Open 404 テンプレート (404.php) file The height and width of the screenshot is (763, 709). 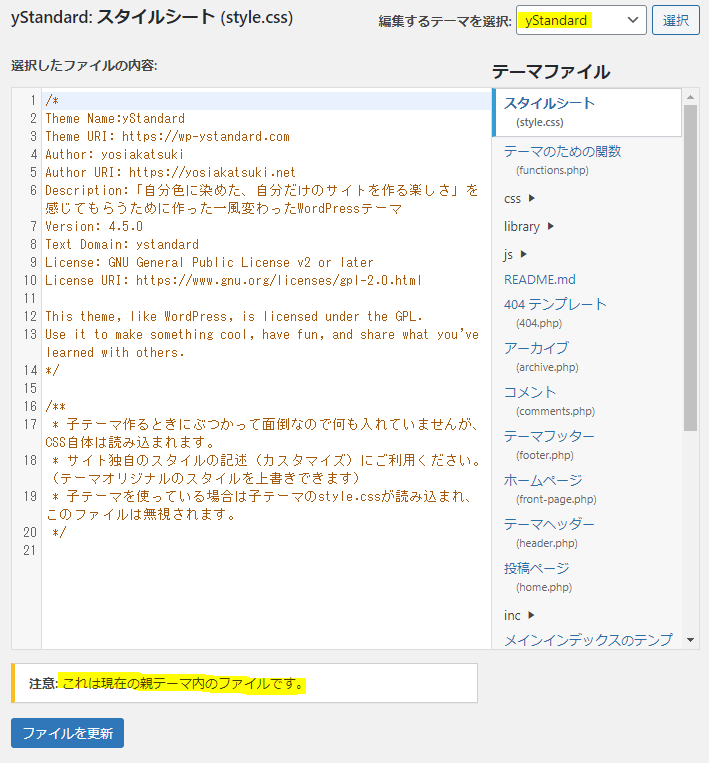[555, 313]
